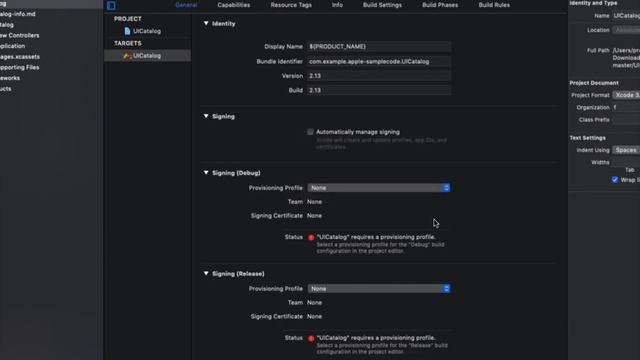The width and height of the screenshot is (640, 360).
Task: Select the Products group in navigator
Action: click(6, 89)
